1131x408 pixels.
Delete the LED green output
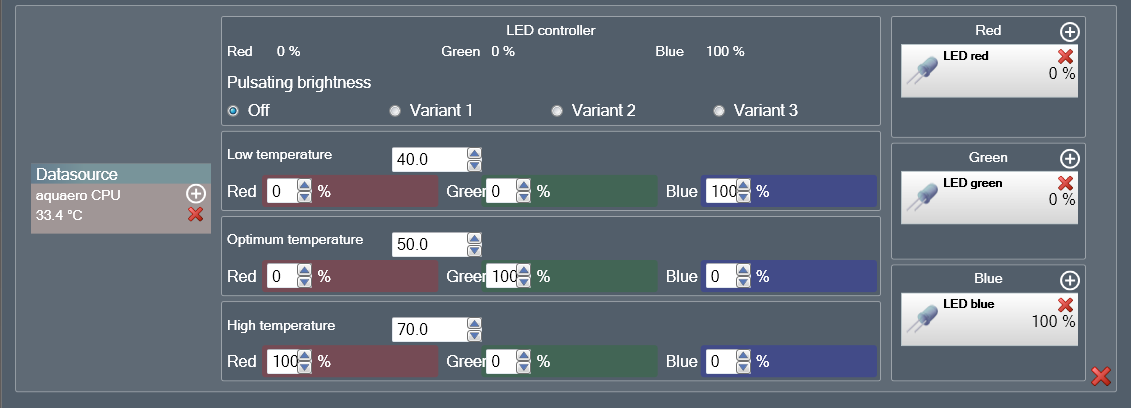point(1066,183)
